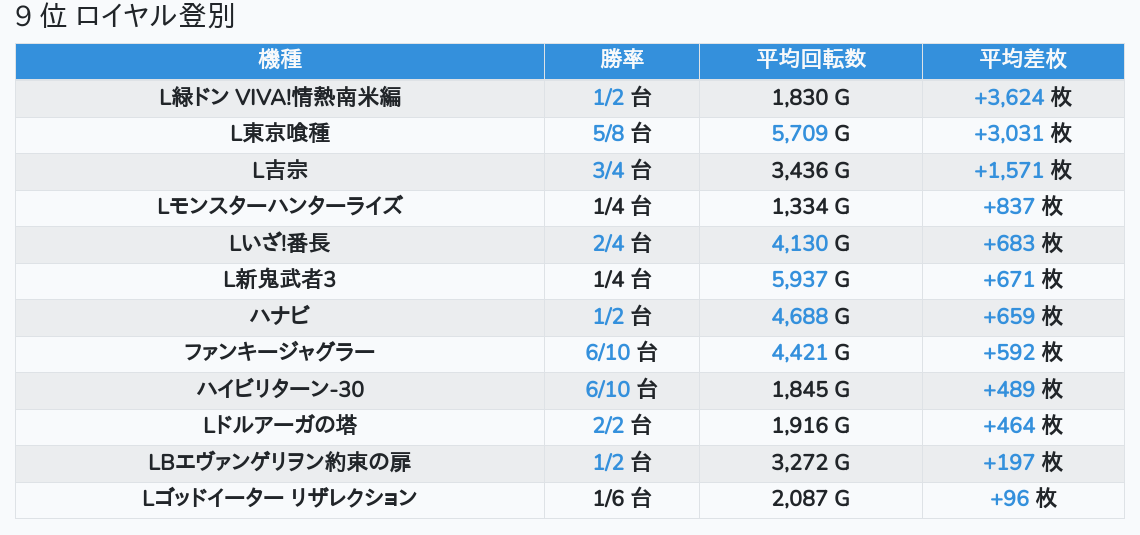Click the 平均差枚 column header

pos(1023,60)
